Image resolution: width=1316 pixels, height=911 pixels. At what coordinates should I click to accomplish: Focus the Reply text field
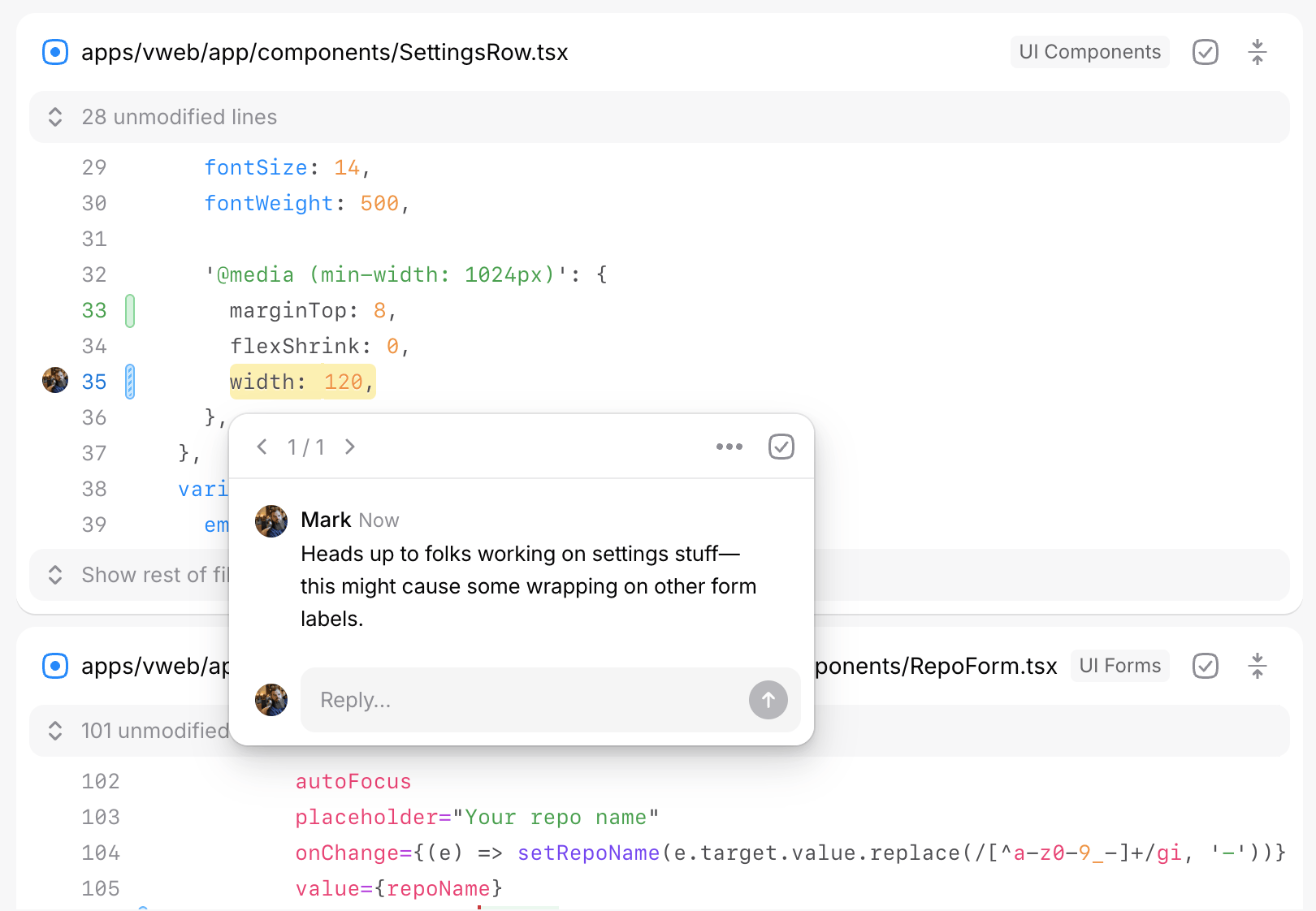coord(520,700)
